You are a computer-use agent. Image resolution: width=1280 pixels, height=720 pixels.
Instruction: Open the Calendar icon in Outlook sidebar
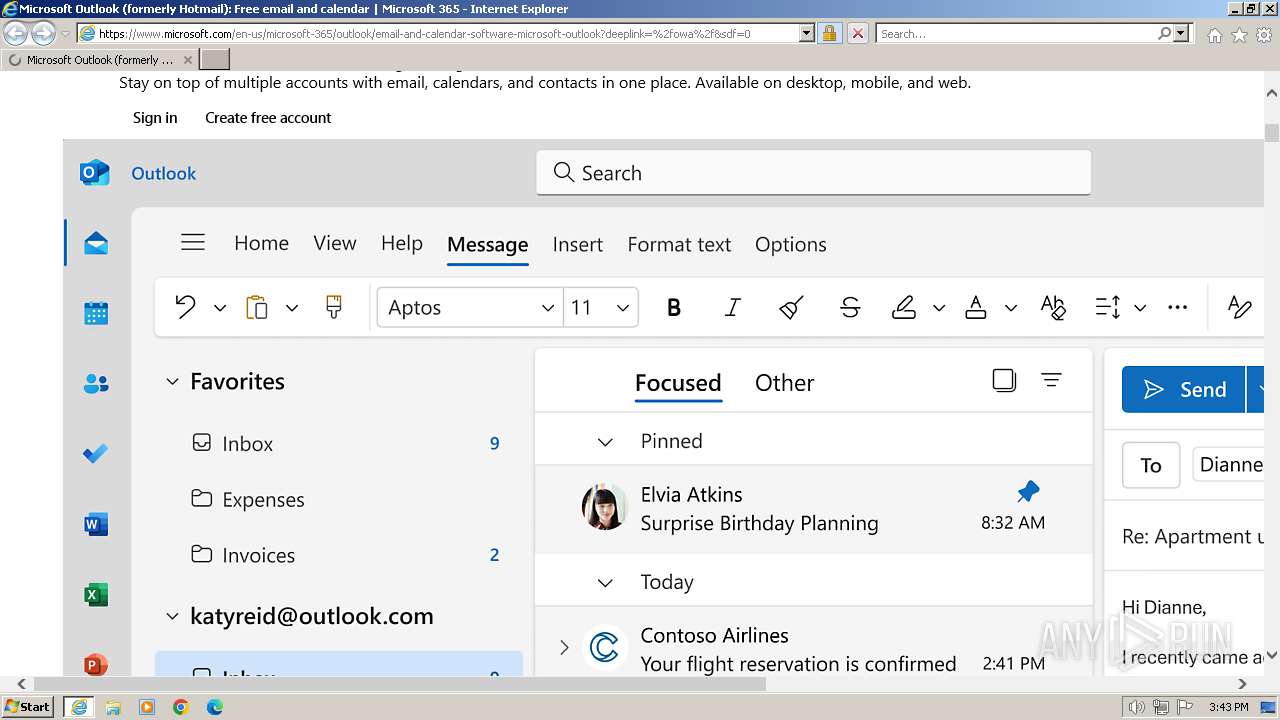click(96, 313)
